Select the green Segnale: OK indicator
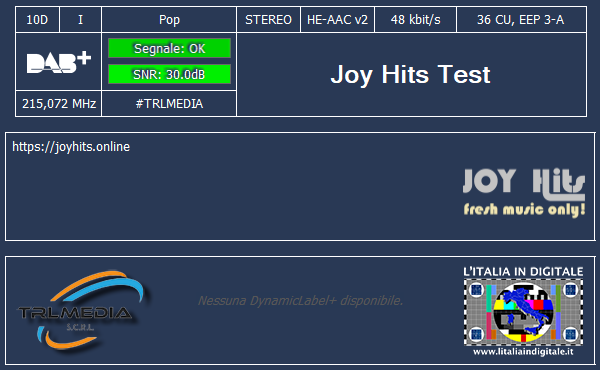 click(x=170, y=48)
